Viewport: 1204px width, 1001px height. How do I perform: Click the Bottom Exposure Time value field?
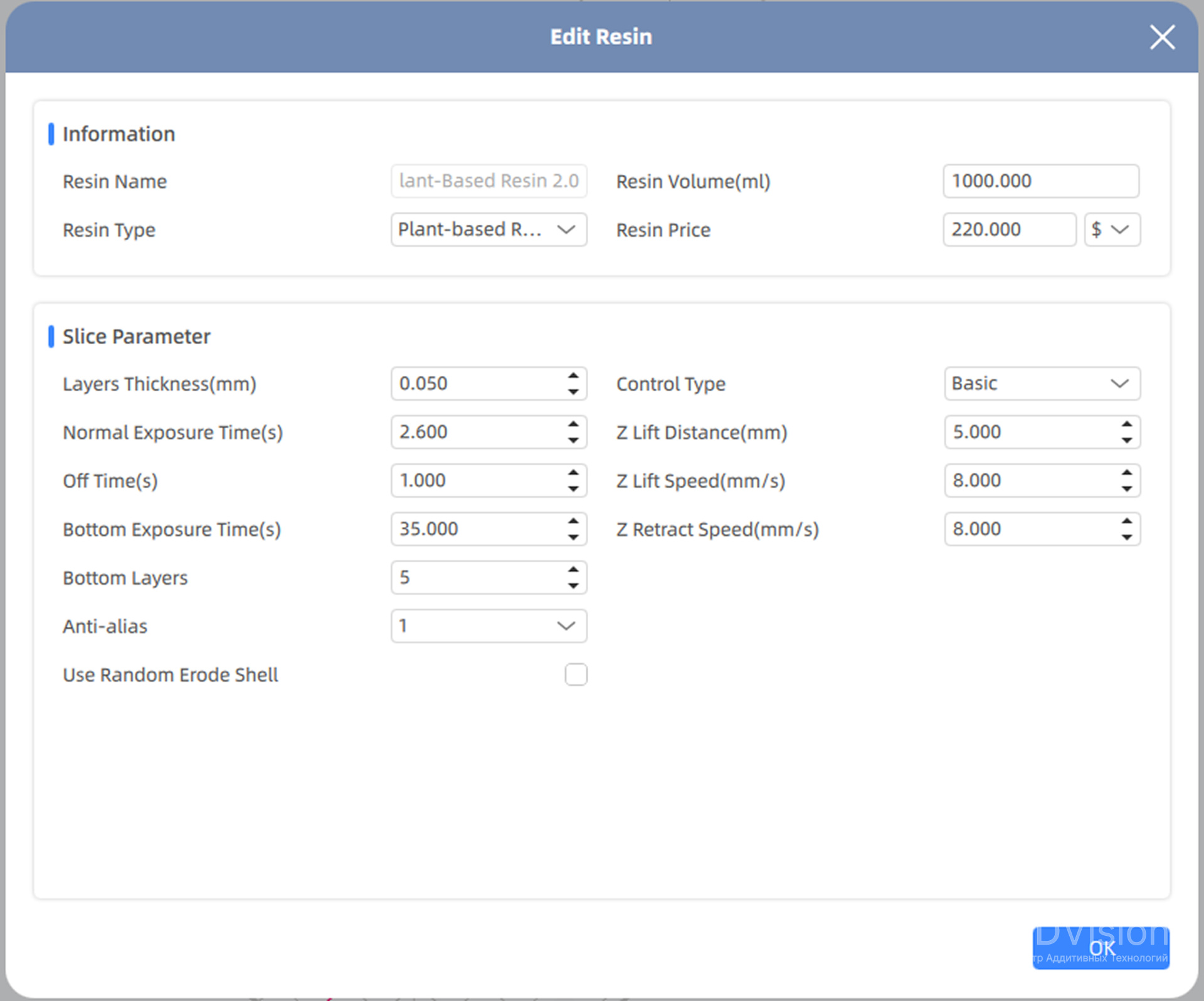pyautogui.click(x=477, y=529)
